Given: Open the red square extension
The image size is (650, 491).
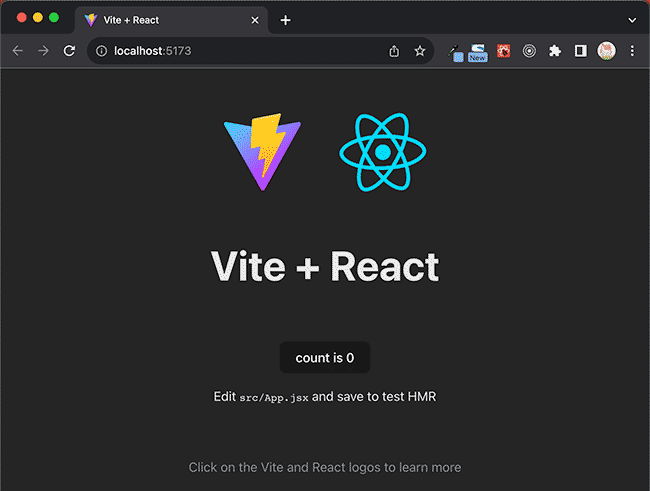Looking at the screenshot, I should (503, 51).
